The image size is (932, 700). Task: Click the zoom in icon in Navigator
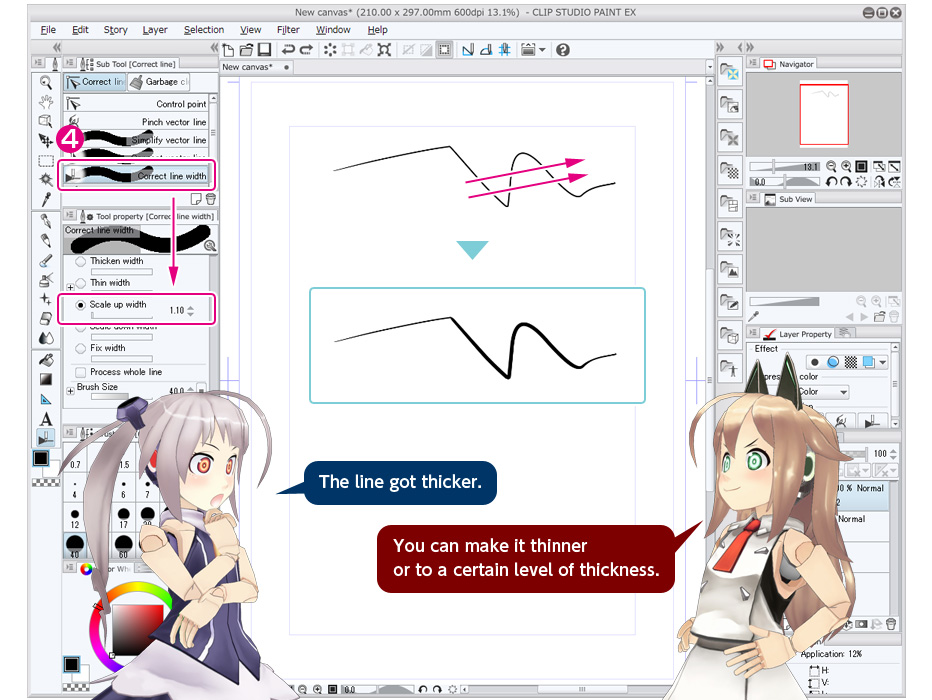[x=845, y=167]
